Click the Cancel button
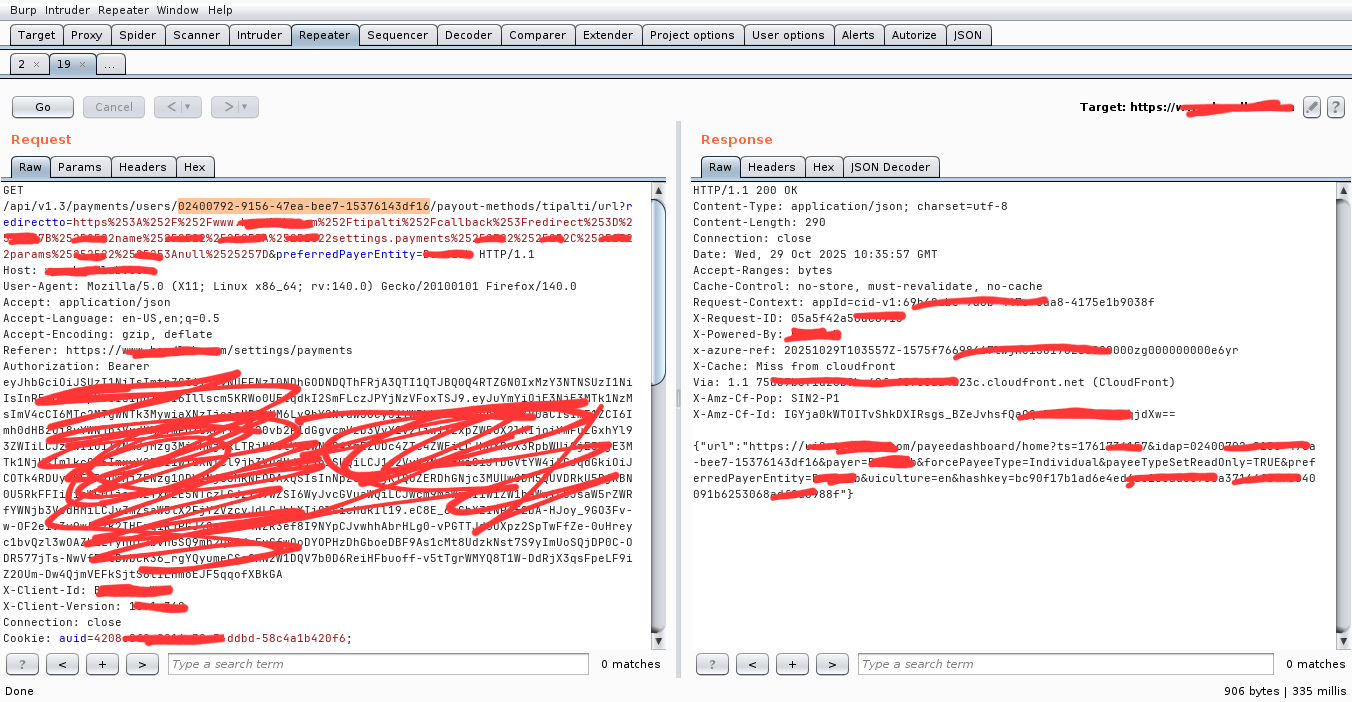 [x=114, y=107]
